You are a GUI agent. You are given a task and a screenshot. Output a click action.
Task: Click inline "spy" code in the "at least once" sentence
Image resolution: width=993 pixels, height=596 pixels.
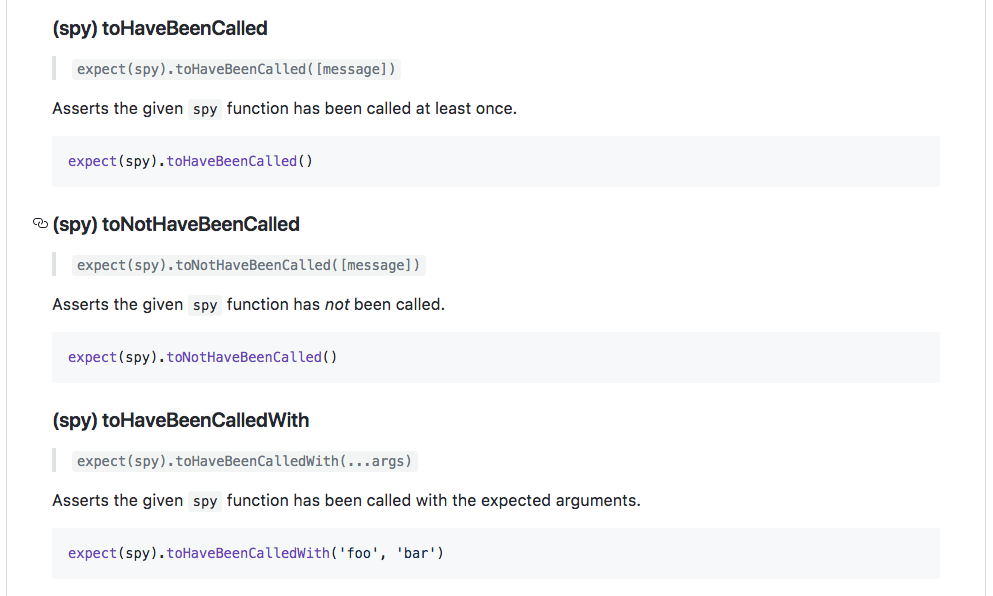[x=205, y=109]
